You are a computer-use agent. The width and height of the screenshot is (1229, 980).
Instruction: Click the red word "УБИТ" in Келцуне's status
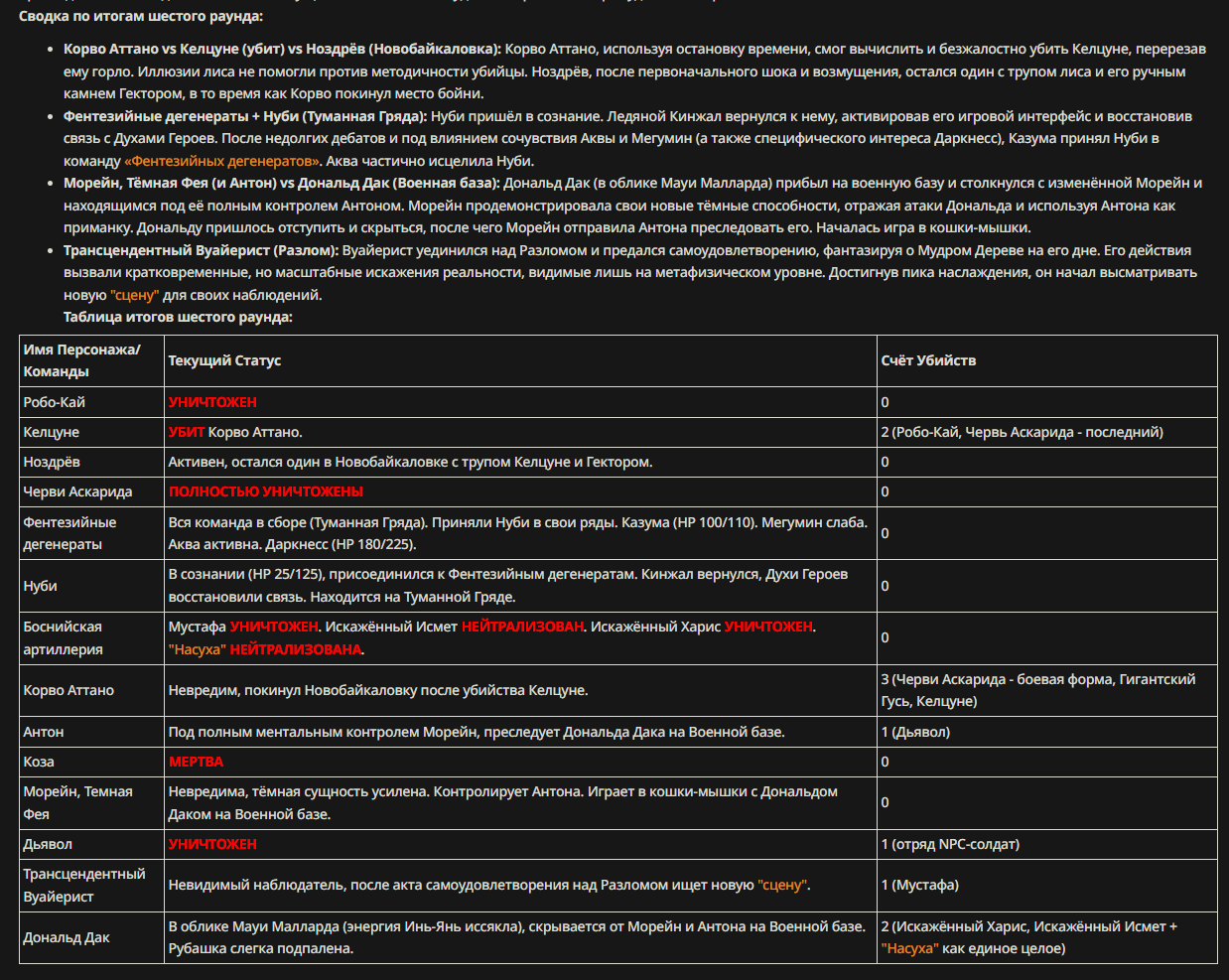187,432
